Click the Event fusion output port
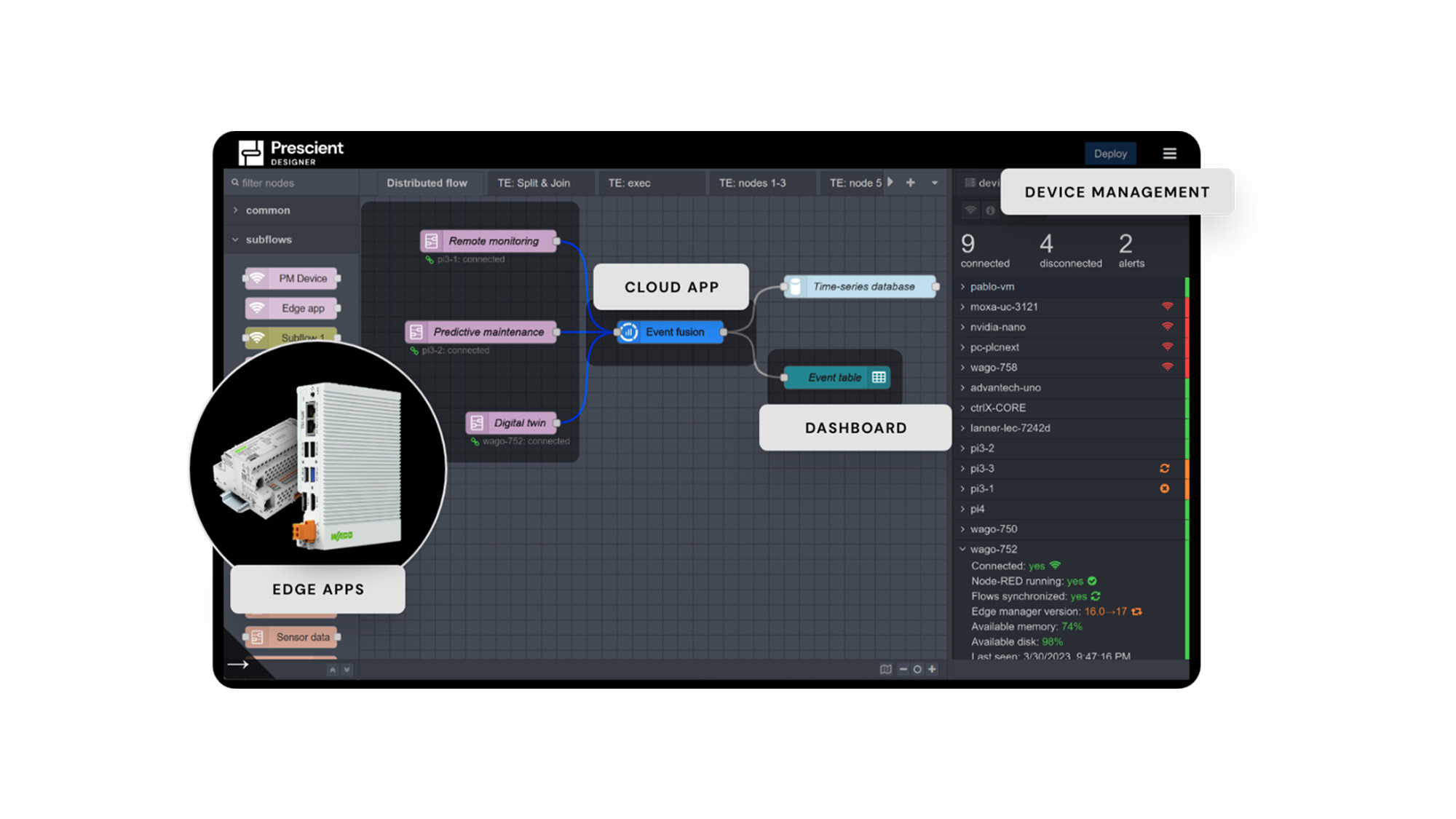 point(723,332)
